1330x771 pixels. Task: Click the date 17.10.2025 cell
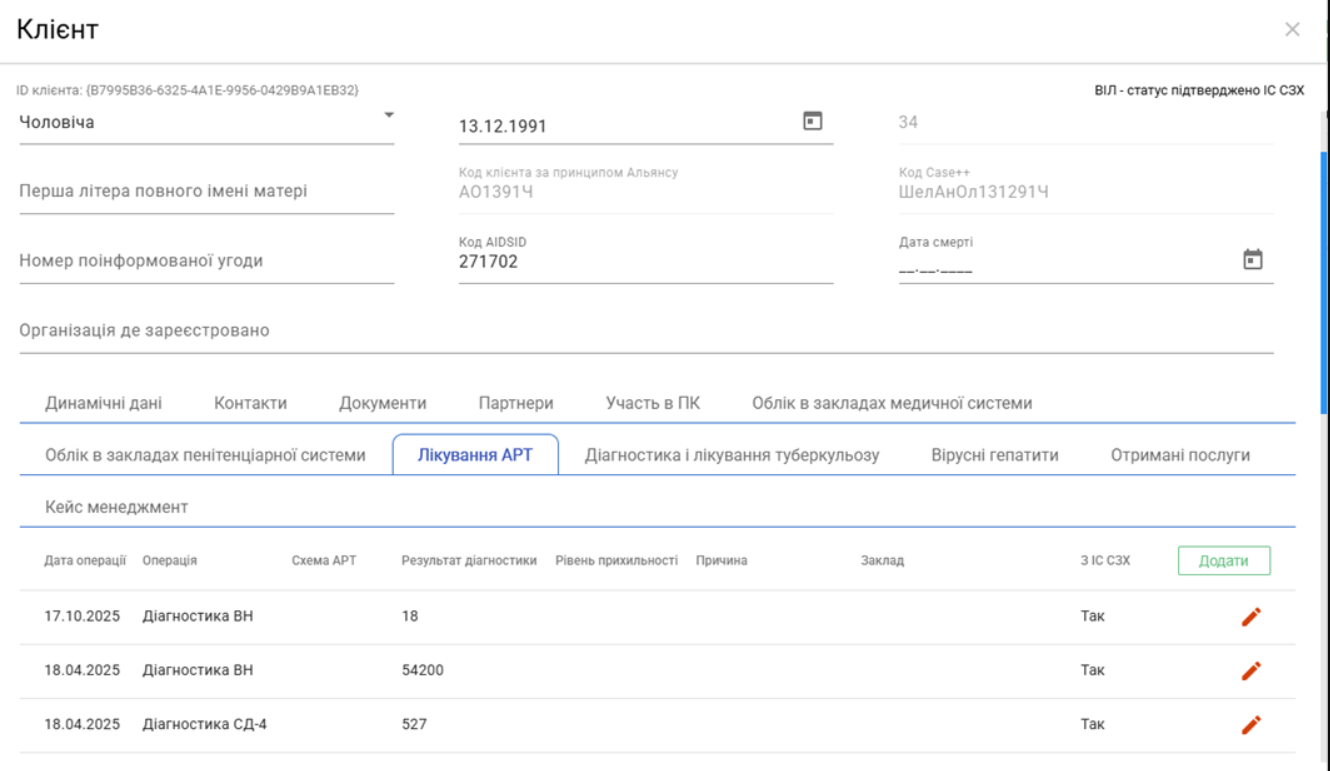click(82, 616)
